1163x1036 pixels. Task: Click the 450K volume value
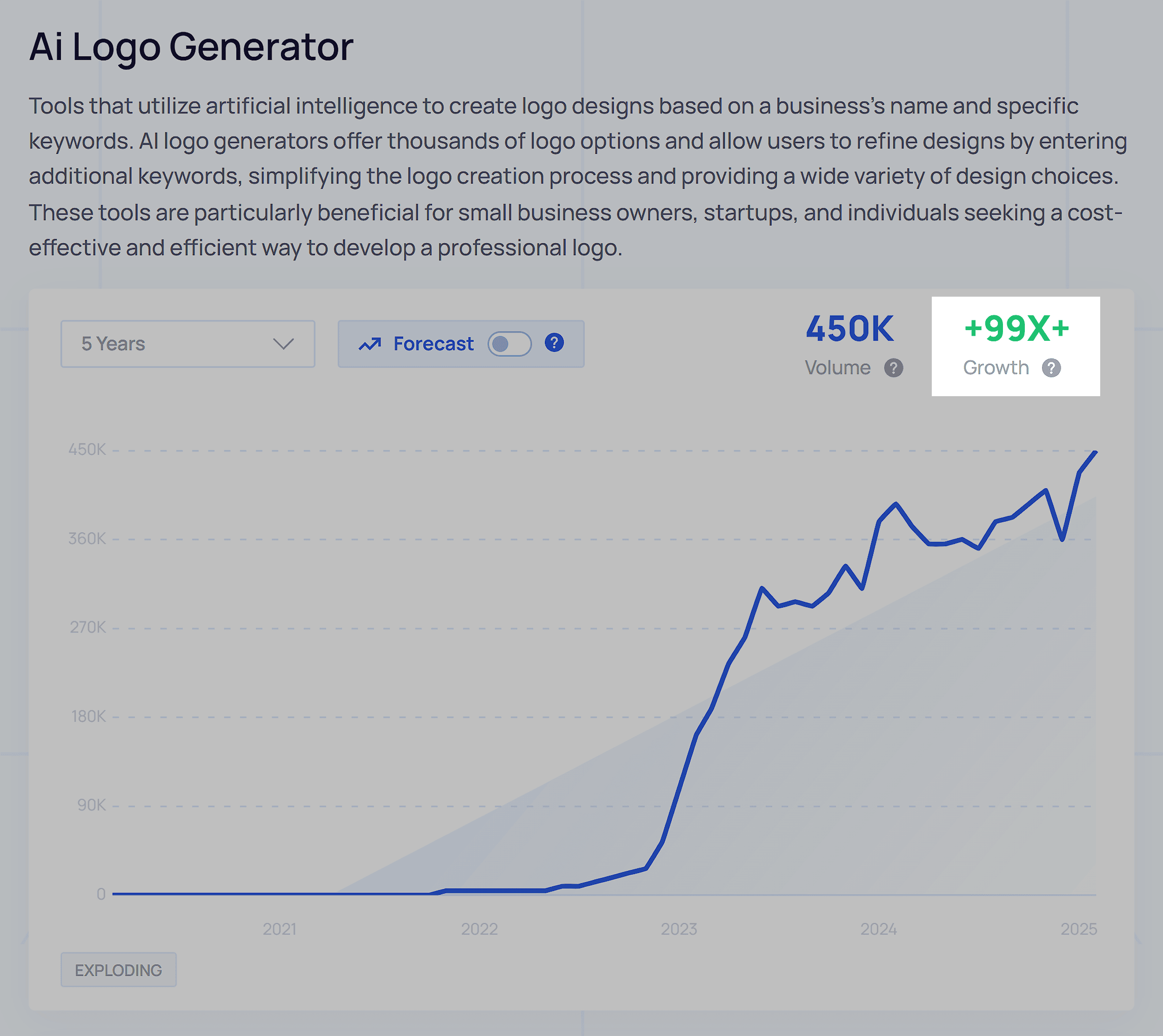(849, 329)
